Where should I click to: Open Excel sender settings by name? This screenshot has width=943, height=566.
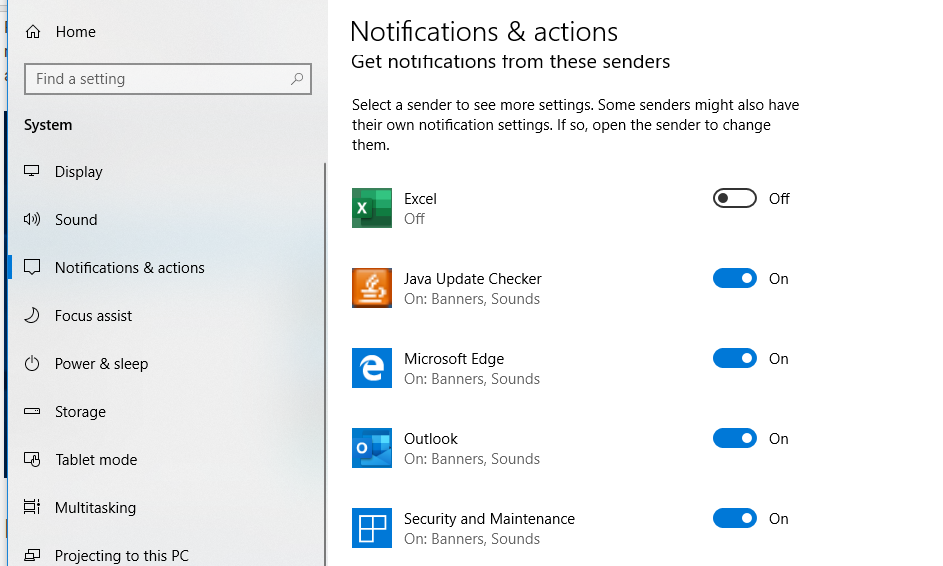[420, 198]
